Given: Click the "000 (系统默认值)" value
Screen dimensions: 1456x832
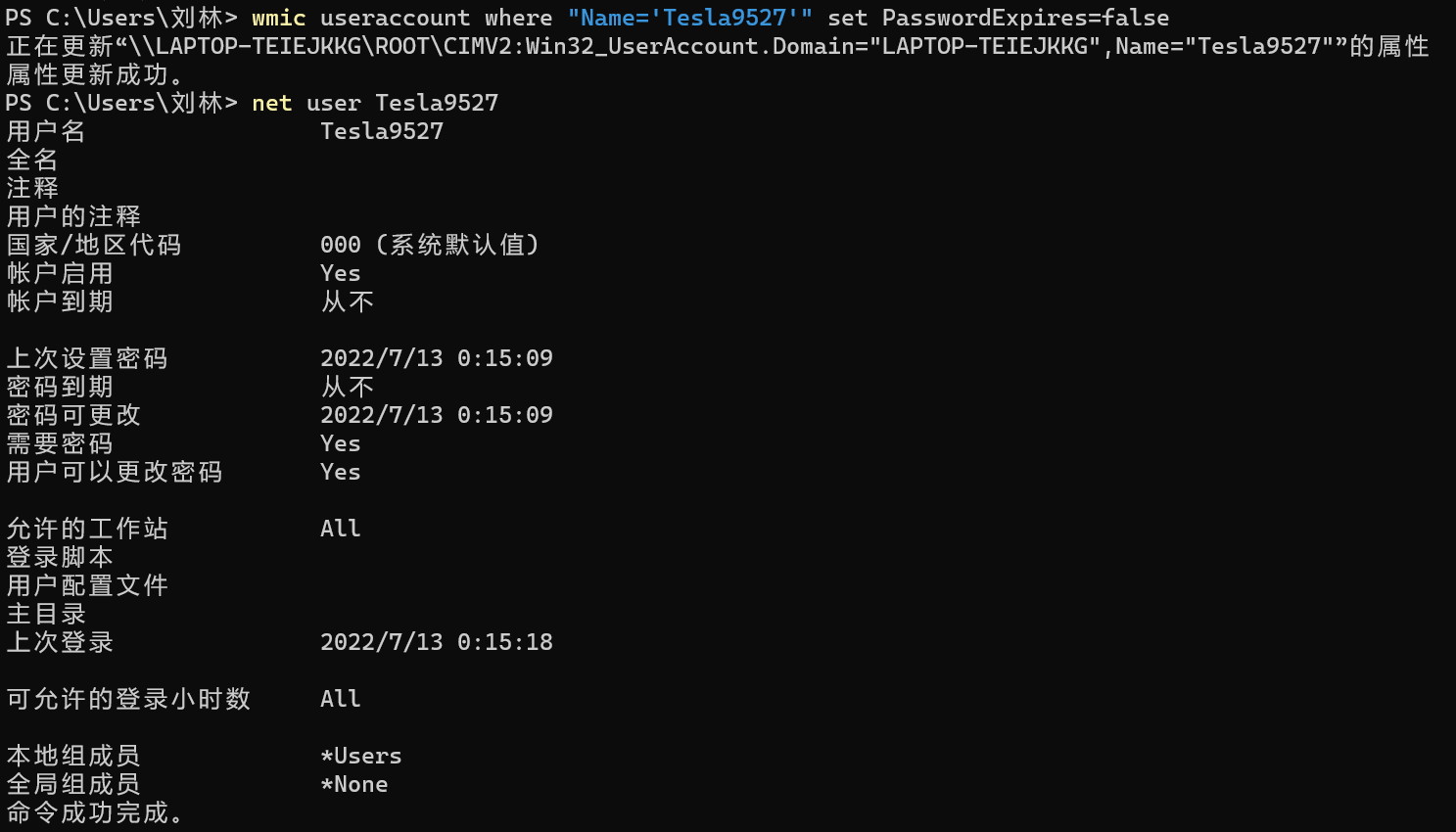Looking at the screenshot, I should pos(430,245).
